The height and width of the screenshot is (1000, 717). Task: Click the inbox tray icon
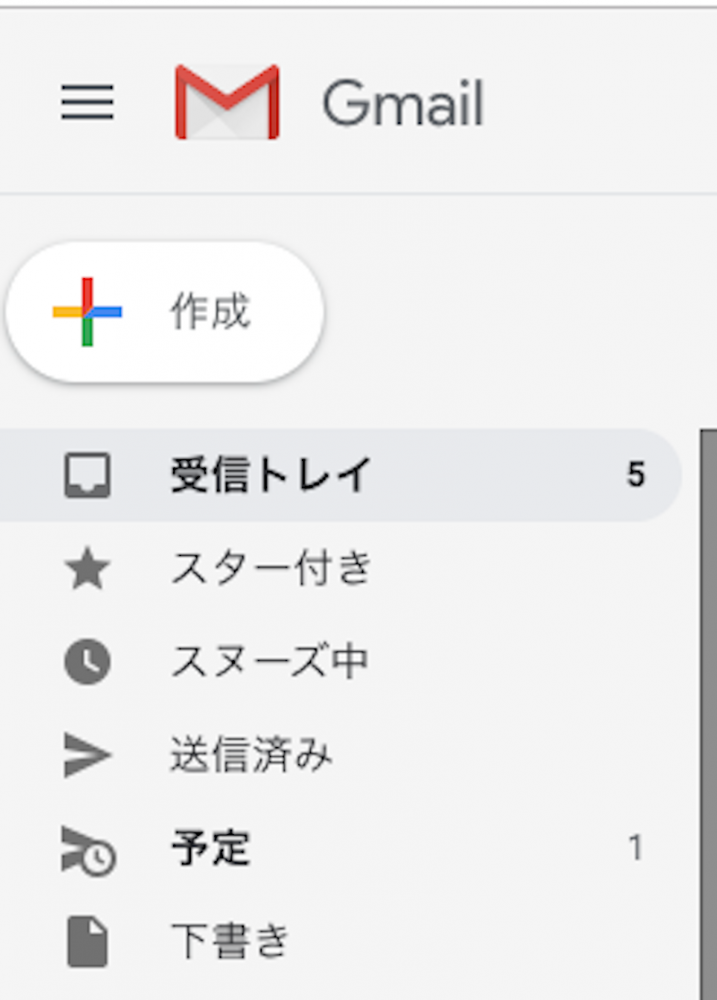pos(87,475)
